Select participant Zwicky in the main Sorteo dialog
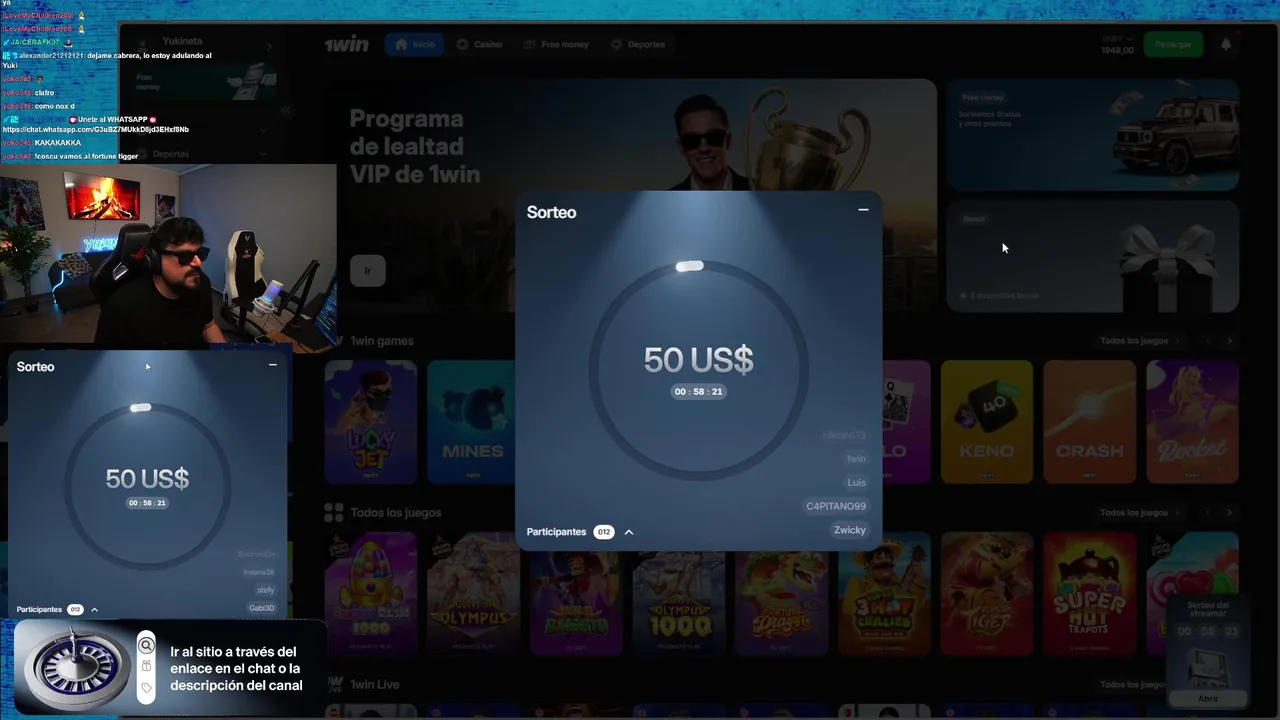 click(x=850, y=530)
